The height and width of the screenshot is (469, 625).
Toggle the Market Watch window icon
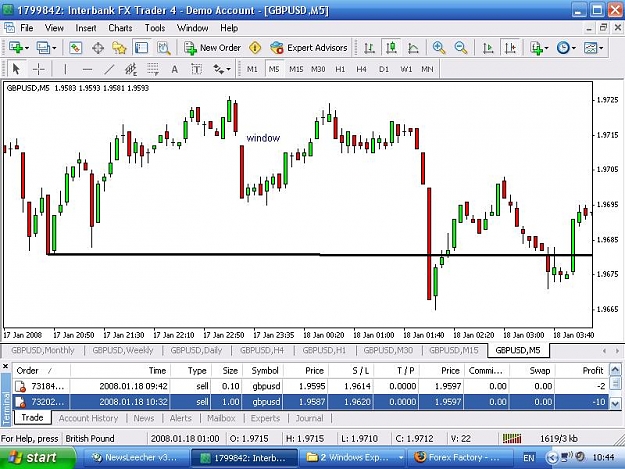pyautogui.click(x=75, y=48)
